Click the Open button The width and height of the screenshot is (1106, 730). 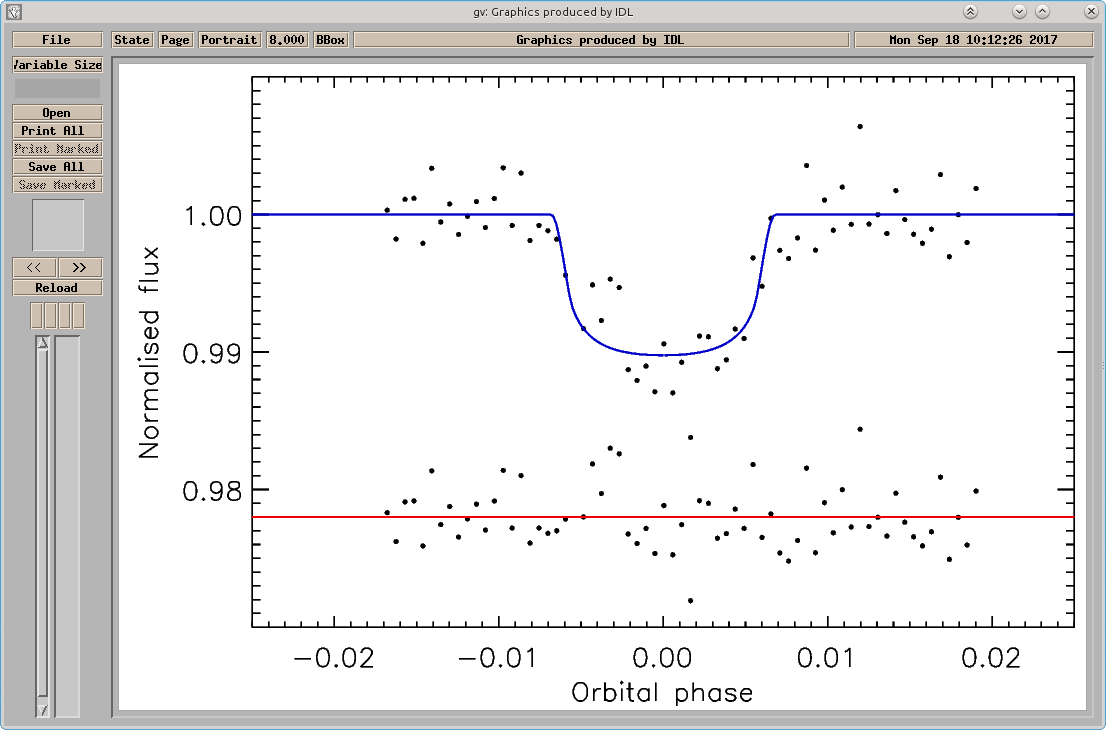coord(57,113)
